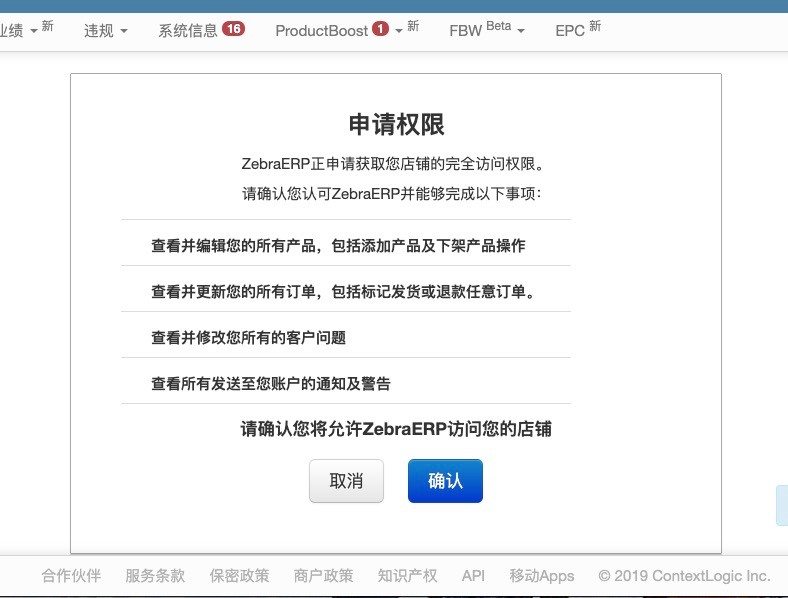Viewport: 788px width, 598px height.
Task: Open the 违规 dropdown menu
Action: tap(105, 31)
